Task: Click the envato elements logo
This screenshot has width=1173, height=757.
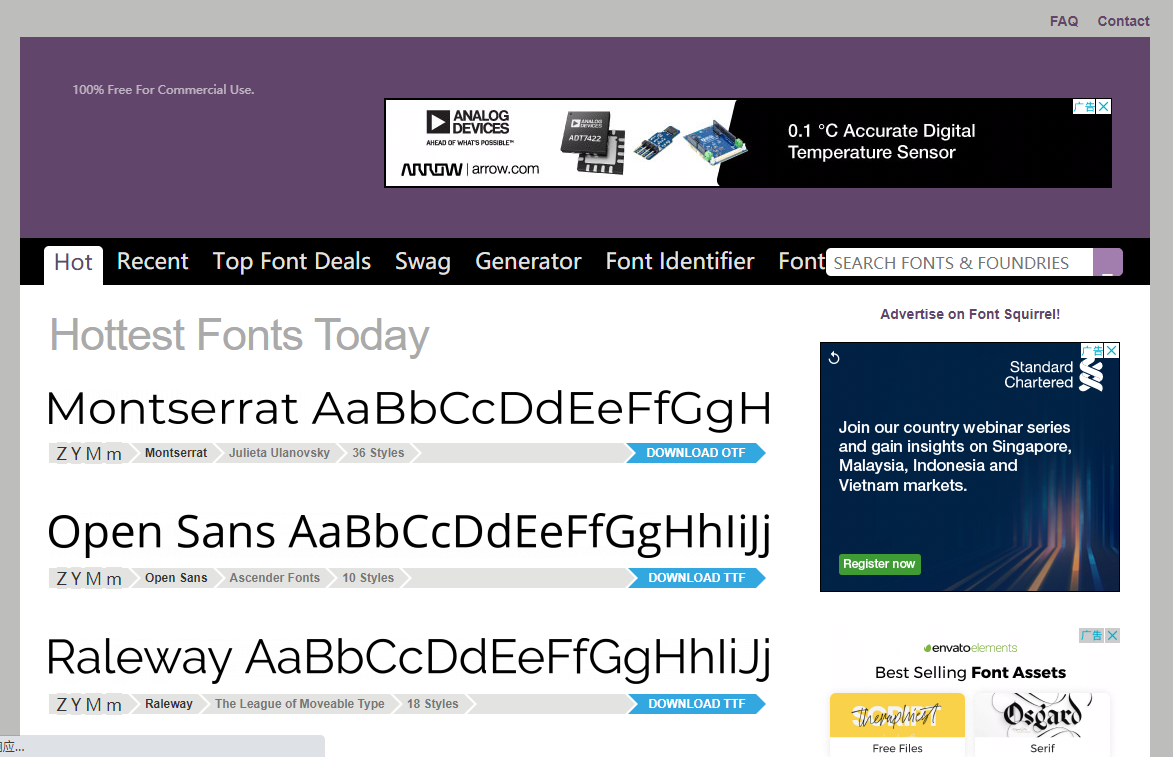Action: pos(970,648)
